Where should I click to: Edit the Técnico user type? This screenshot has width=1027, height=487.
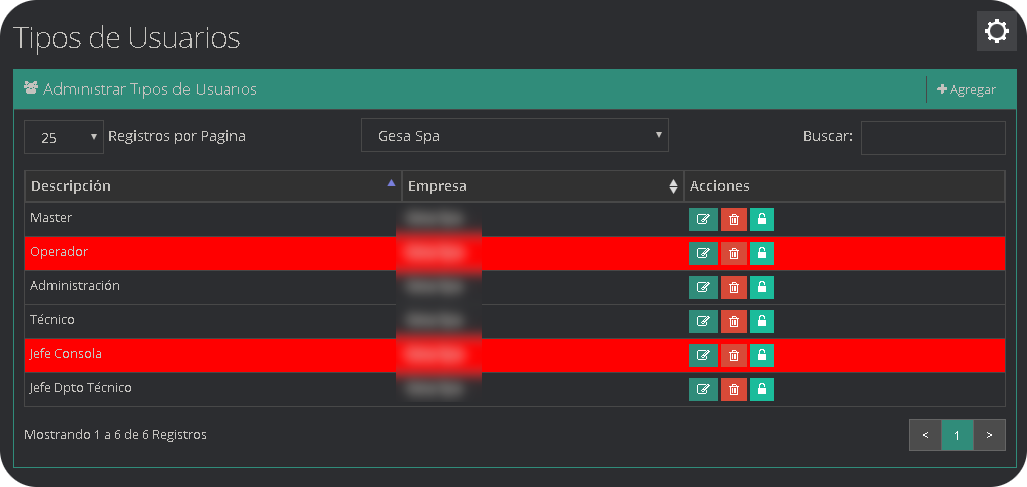(x=703, y=322)
